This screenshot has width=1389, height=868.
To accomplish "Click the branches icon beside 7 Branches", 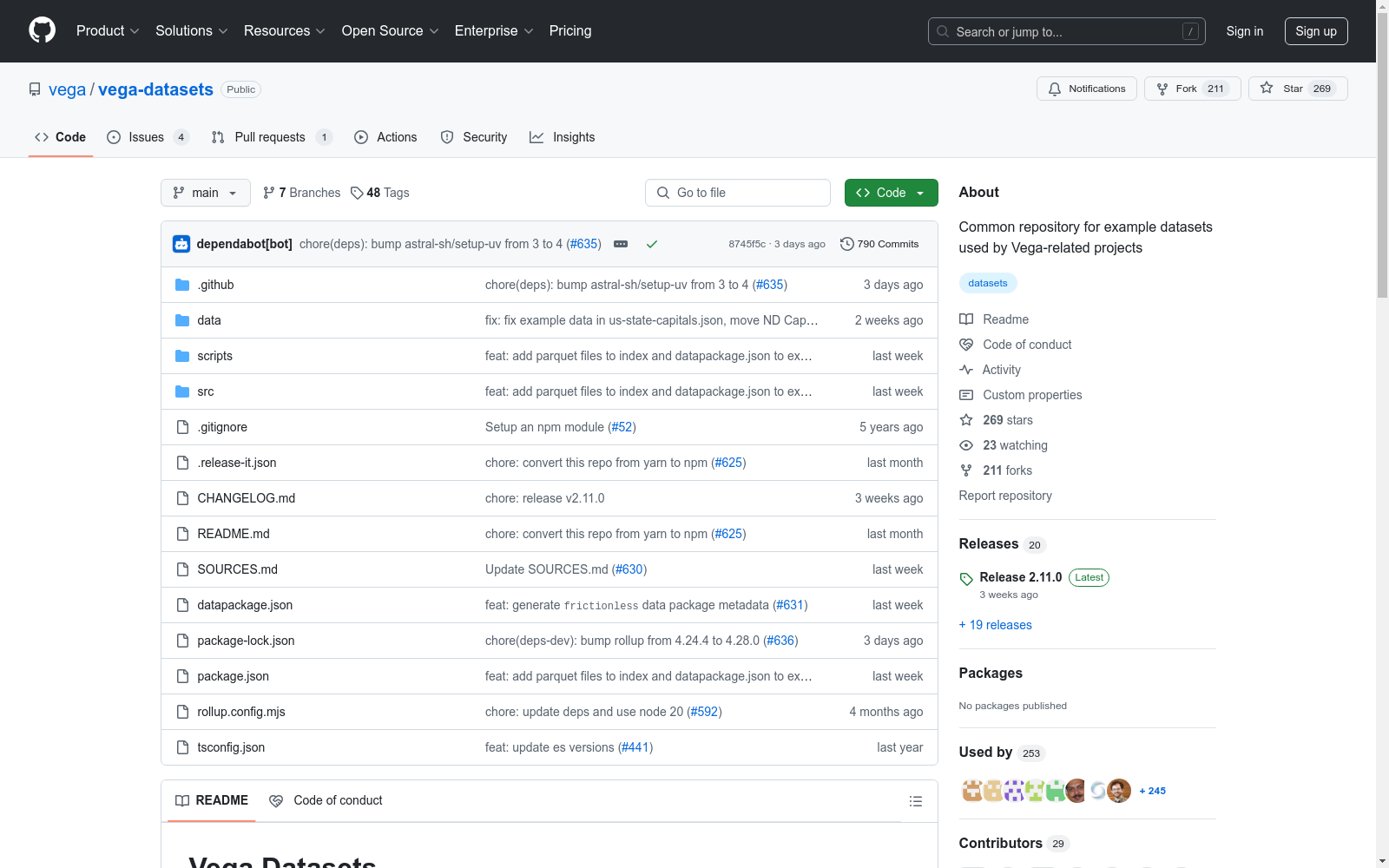I will point(269,193).
